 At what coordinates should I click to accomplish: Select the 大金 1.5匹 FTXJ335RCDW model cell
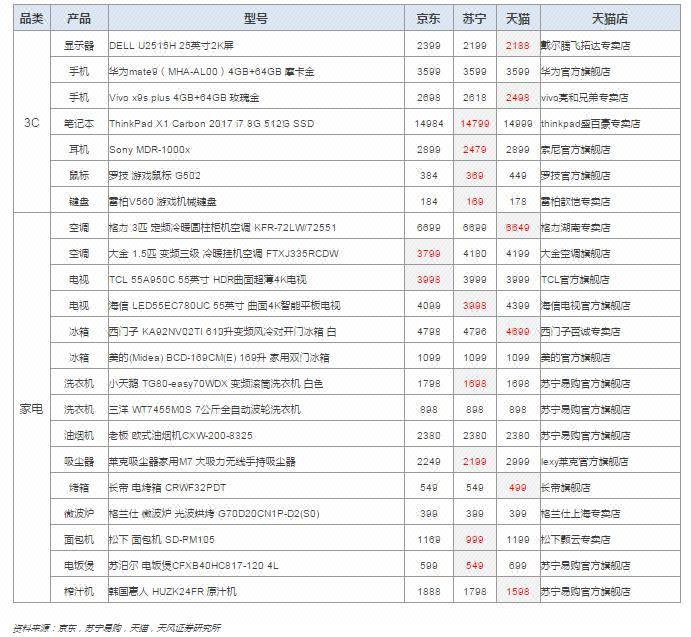(x=256, y=253)
